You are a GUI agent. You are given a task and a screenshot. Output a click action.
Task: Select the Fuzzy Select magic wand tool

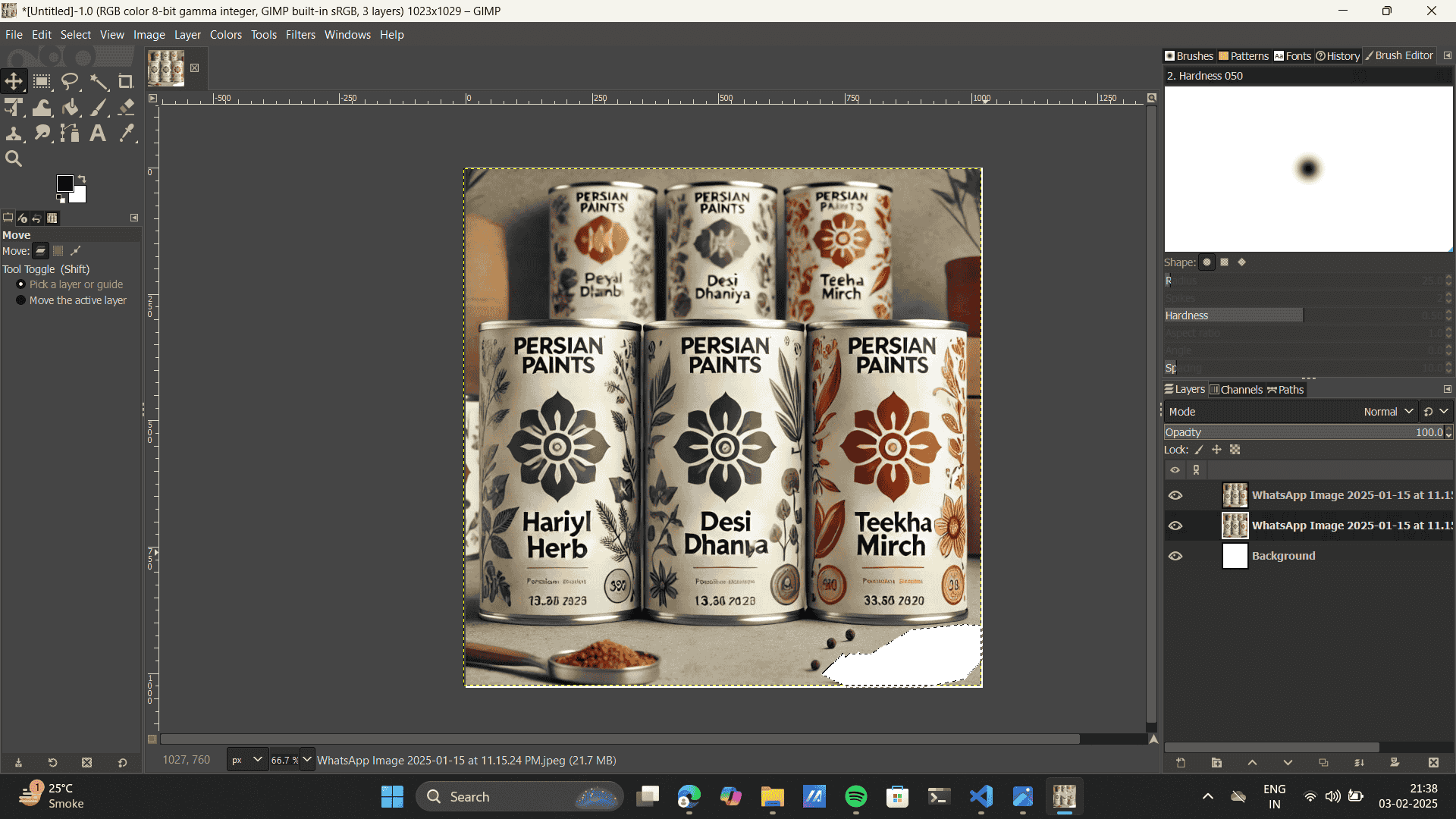99,81
